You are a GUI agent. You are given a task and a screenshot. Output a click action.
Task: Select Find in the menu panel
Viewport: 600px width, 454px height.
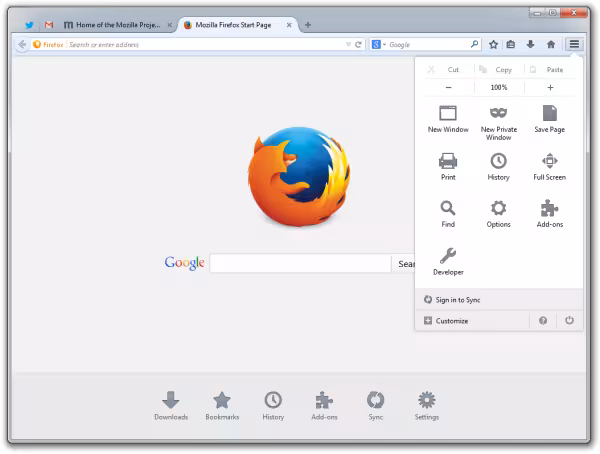(x=448, y=214)
